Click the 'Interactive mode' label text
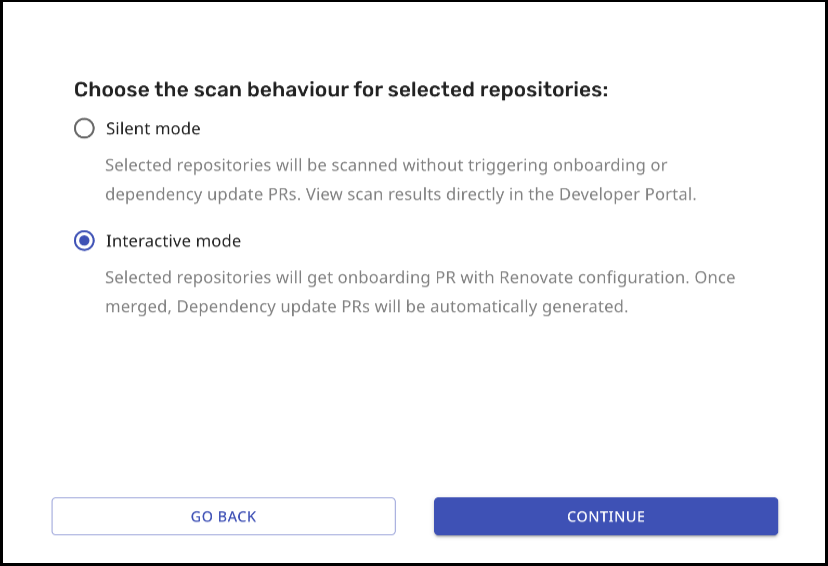Viewport: 828px width, 566px height. (173, 241)
